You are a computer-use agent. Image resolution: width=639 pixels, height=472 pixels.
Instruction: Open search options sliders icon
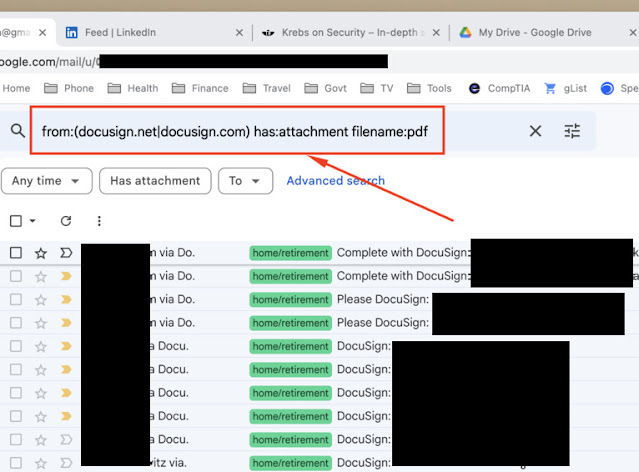point(572,131)
